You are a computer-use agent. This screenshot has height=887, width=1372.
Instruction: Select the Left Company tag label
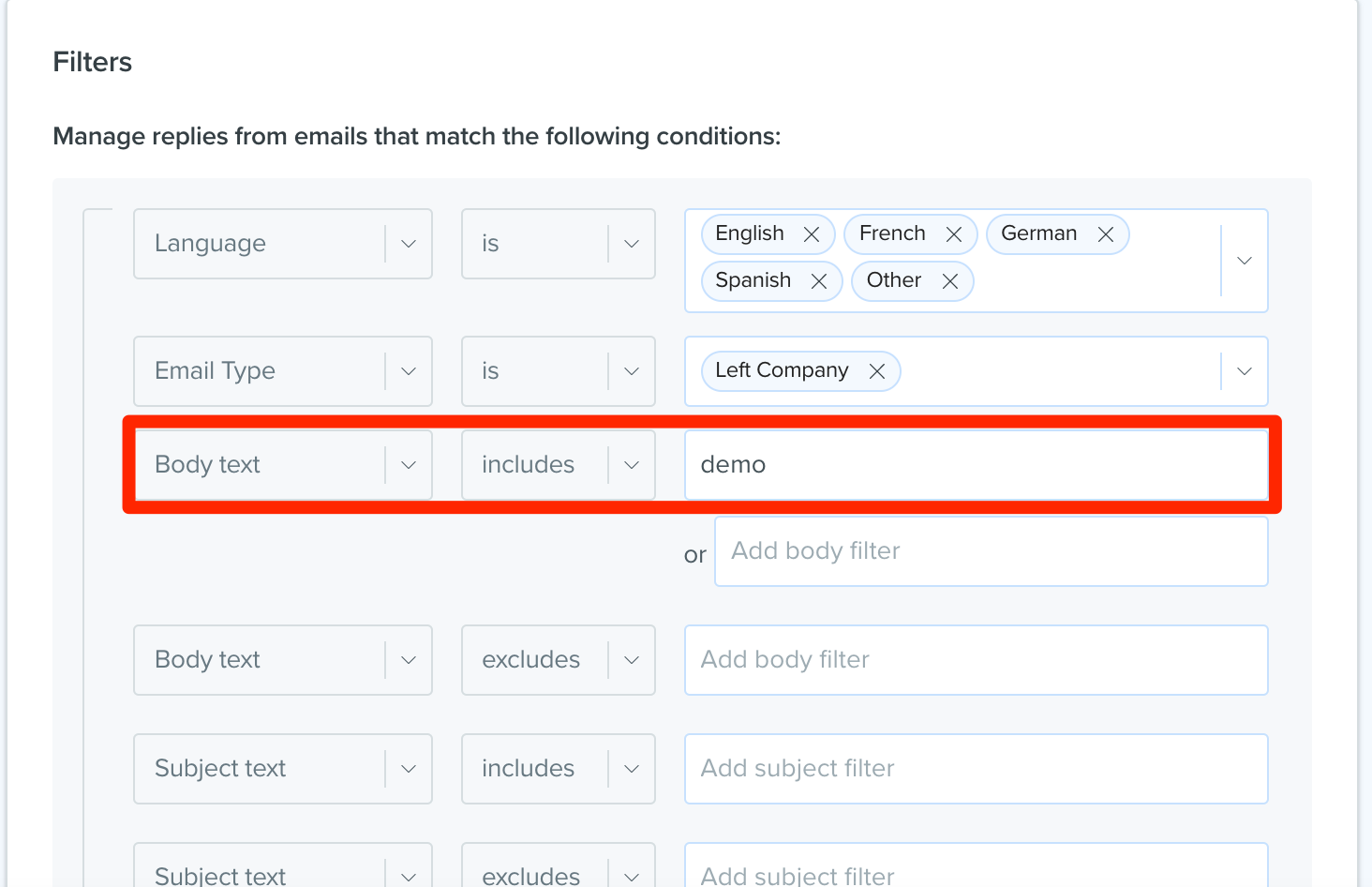coord(782,370)
